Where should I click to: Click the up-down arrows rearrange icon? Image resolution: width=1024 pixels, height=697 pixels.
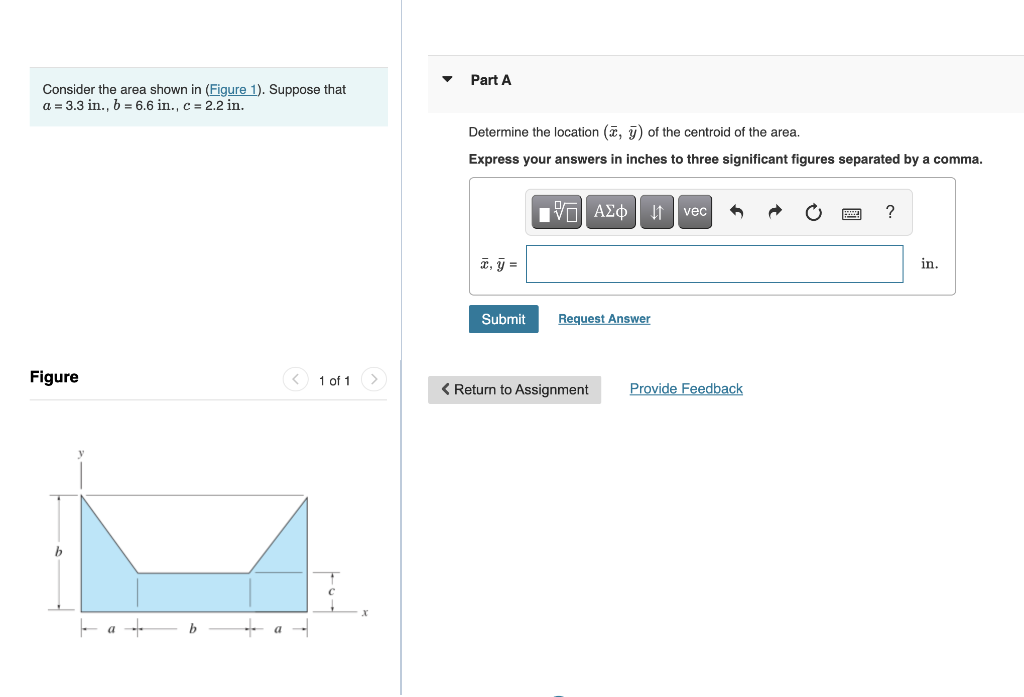click(x=656, y=211)
